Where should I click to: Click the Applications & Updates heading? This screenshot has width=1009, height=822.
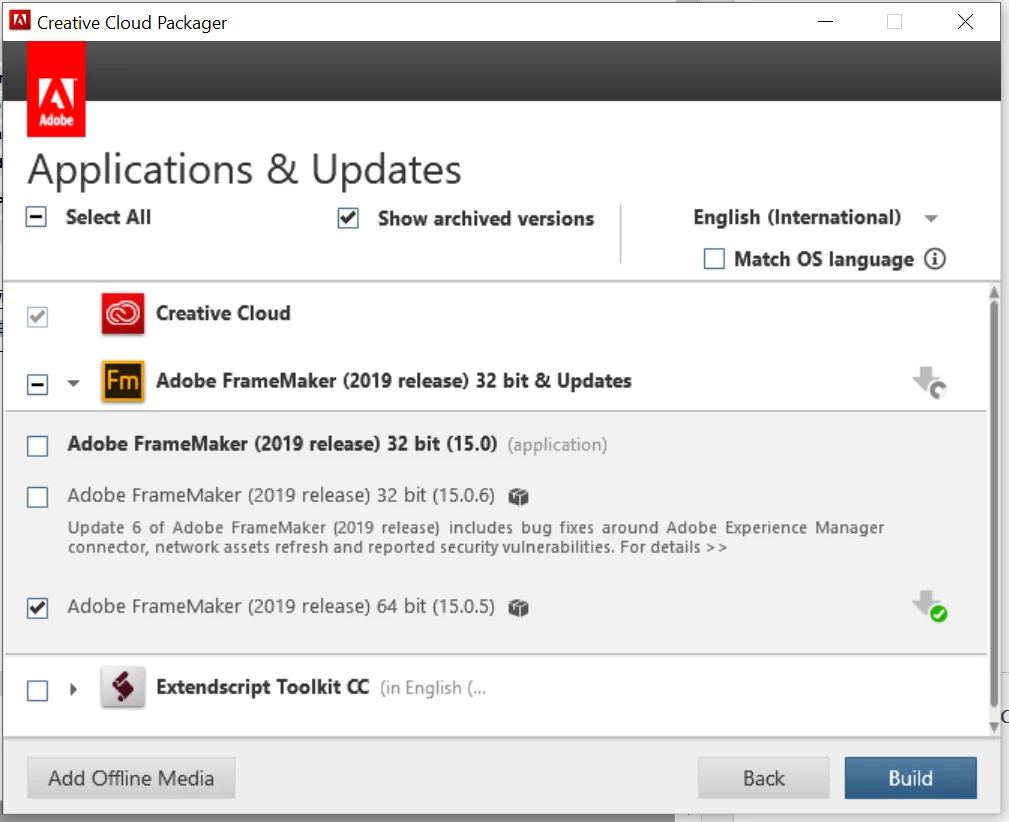245,171
